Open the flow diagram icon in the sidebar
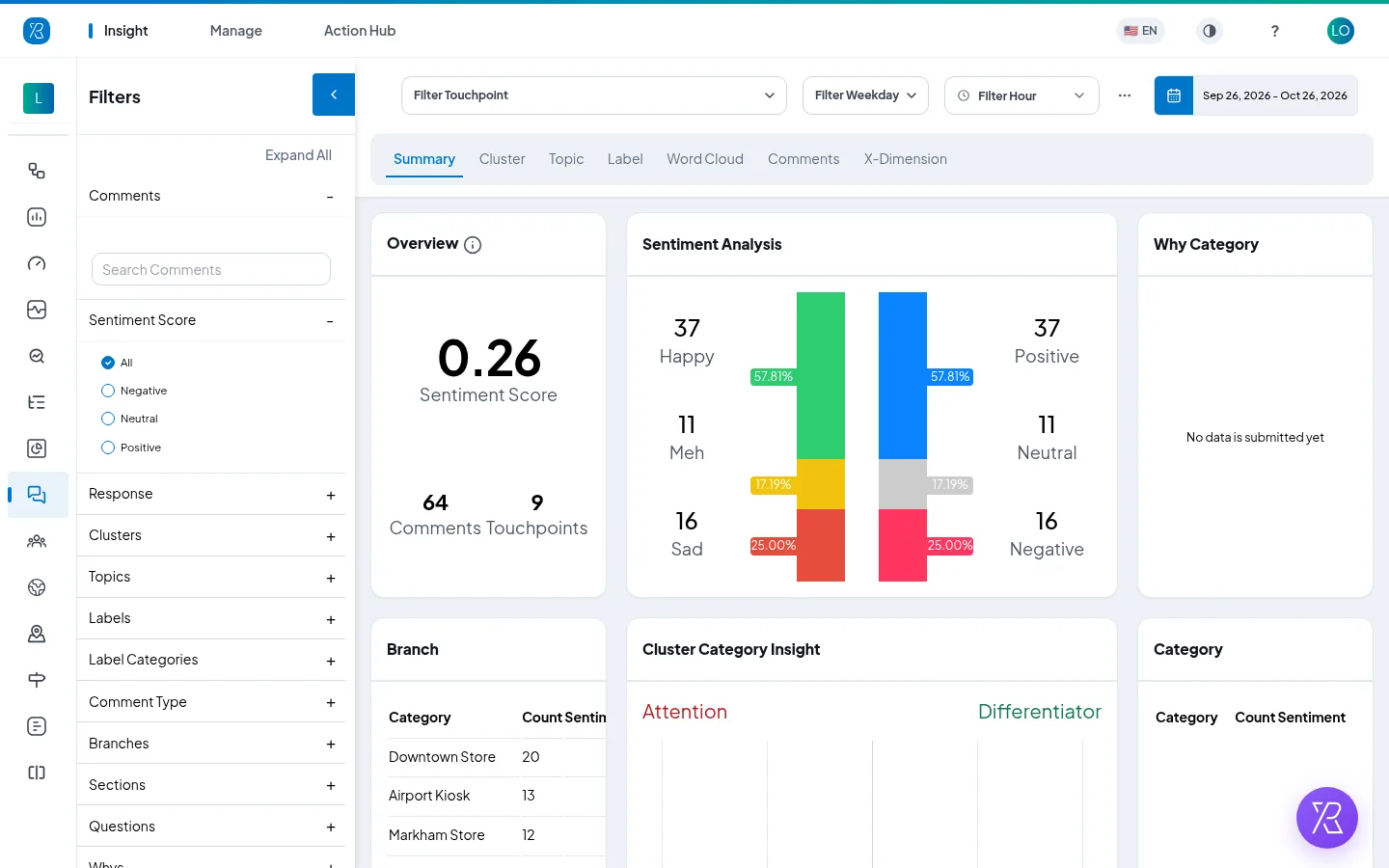This screenshot has height=868, width=1389. [x=37, y=171]
